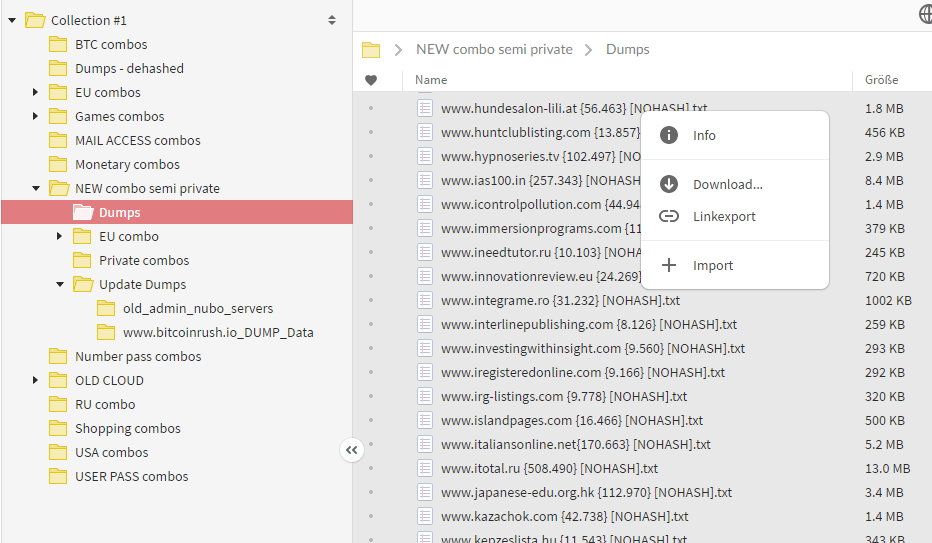Click file icon of www.ias100.in
This screenshot has height=543, width=932.
pyautogui.click(x=424, y=180)
